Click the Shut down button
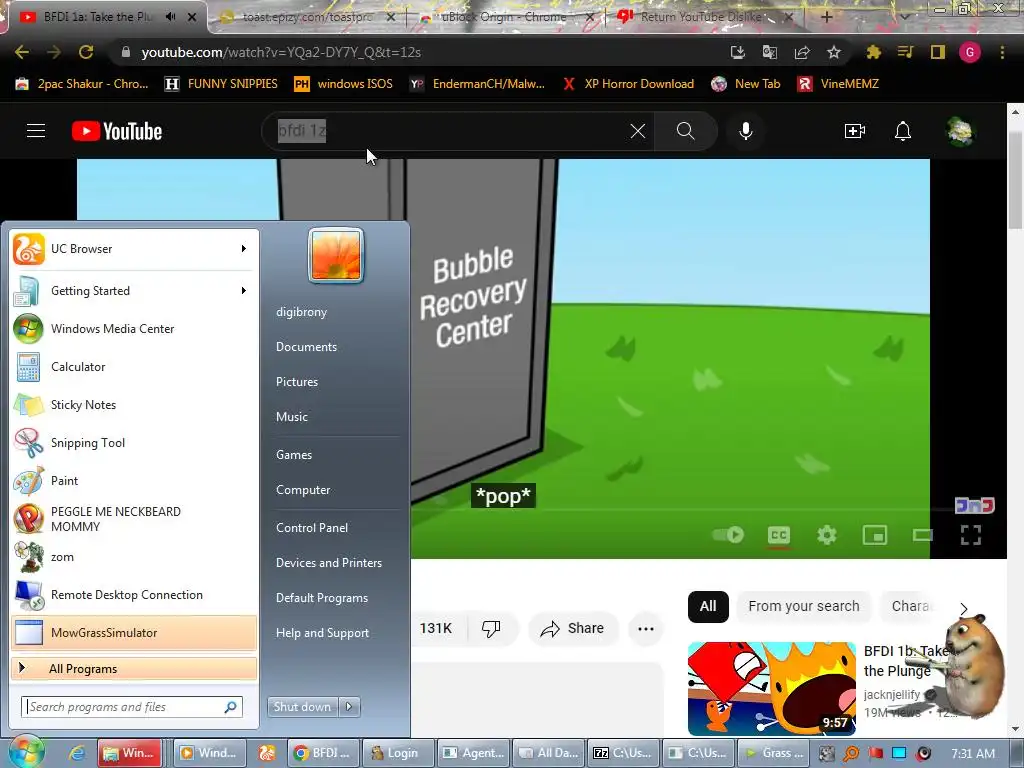This screenshot has height=768, width=1024. 302,707
